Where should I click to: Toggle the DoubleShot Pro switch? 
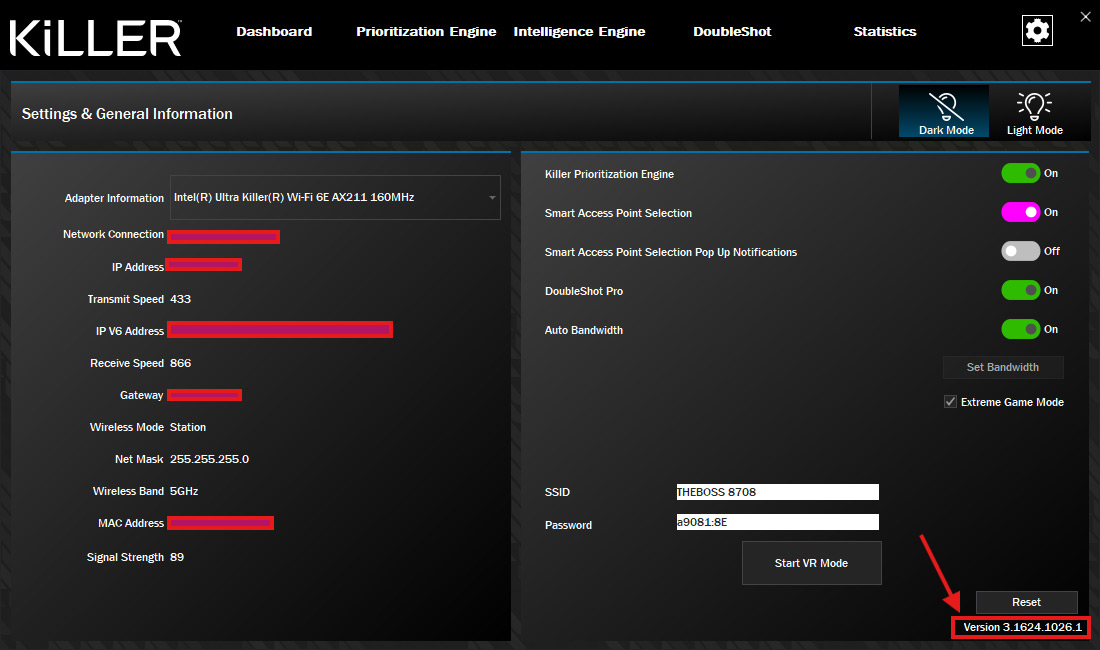coord(1020,290)
